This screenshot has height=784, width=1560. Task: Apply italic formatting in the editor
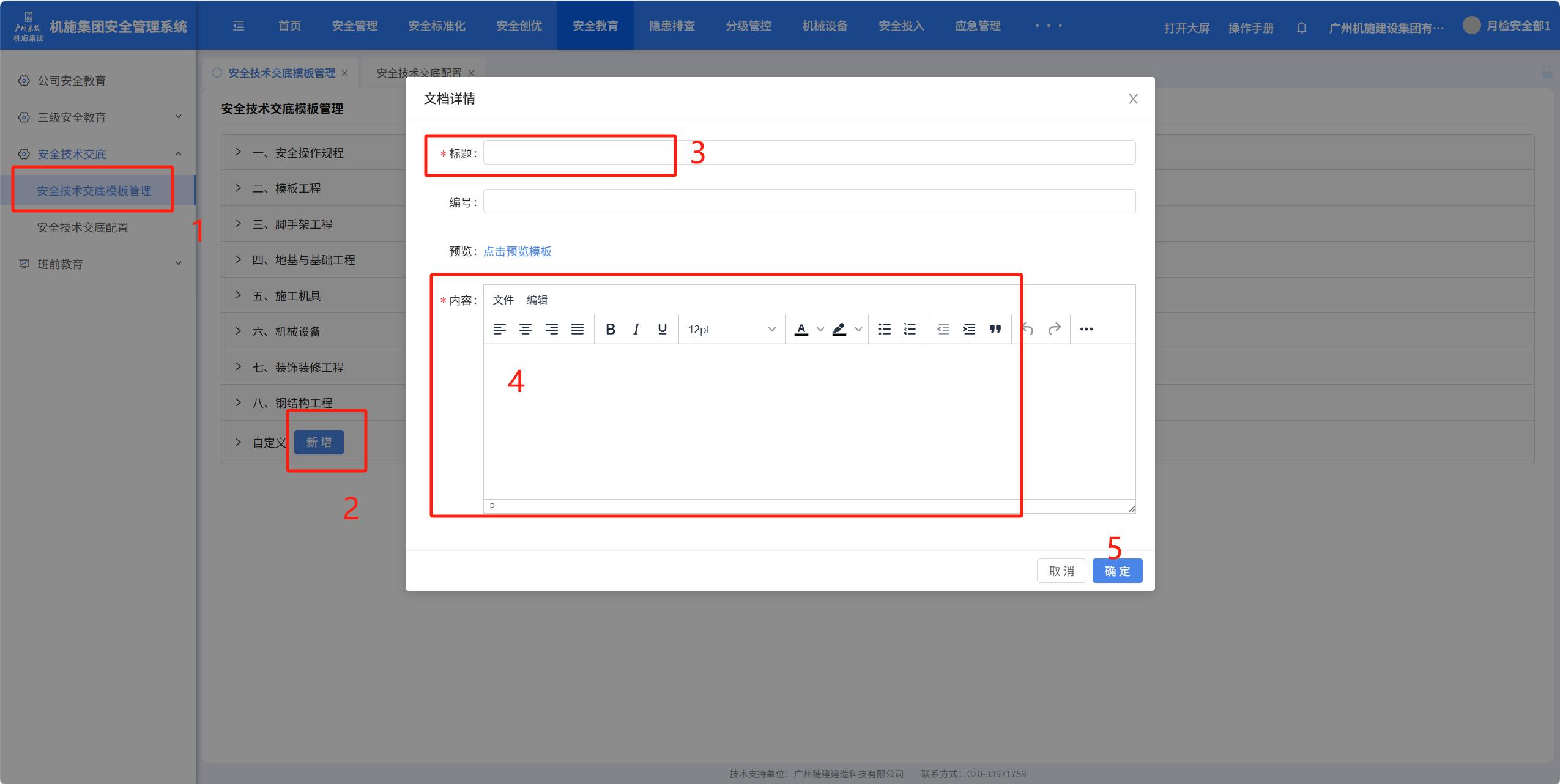pyautogui.click(x=636, y=329)
